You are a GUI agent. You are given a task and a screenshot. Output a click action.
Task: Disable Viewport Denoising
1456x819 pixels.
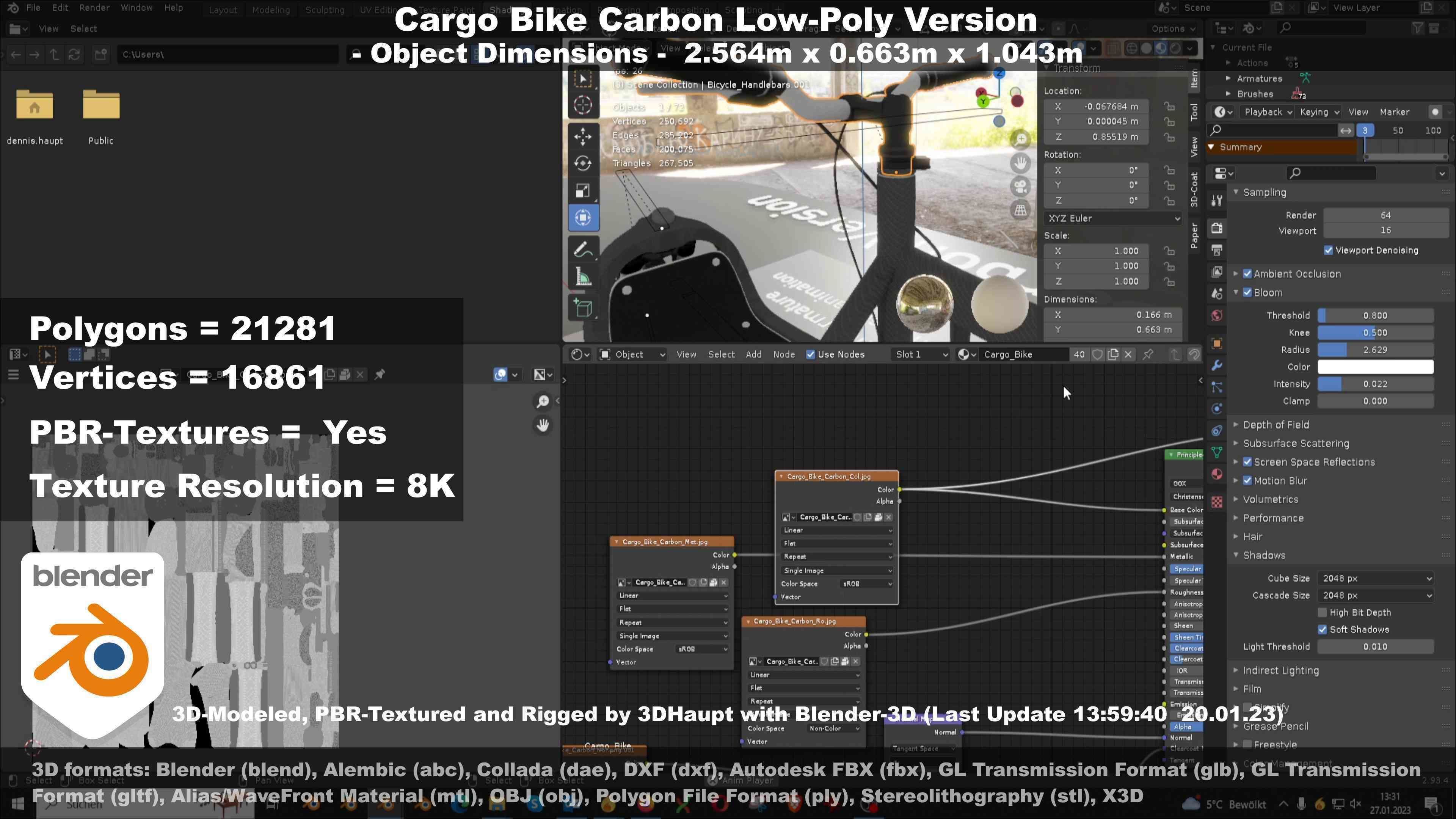coord(1328,250)
